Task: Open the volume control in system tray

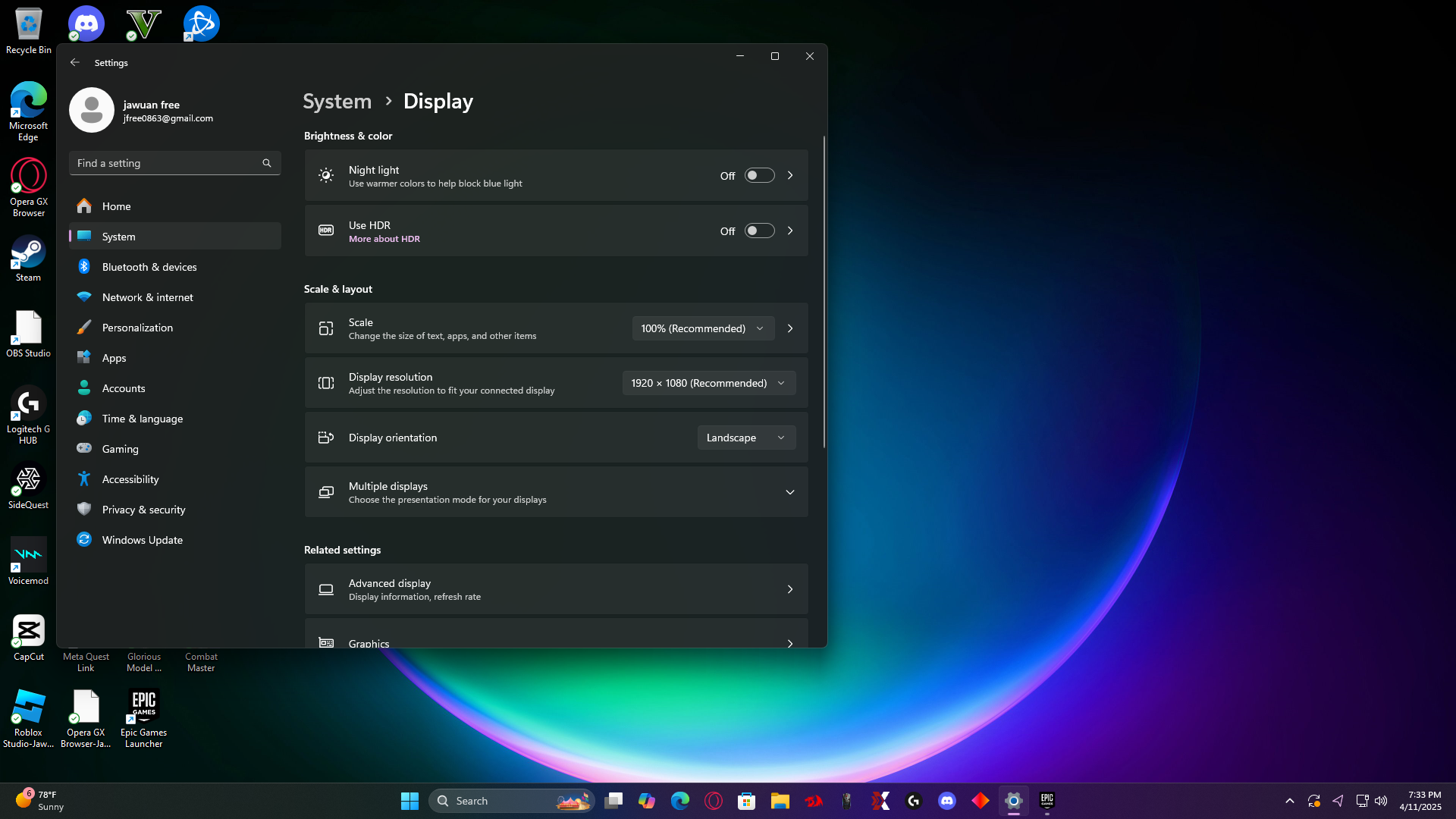Action: (x=1381, y=801)
